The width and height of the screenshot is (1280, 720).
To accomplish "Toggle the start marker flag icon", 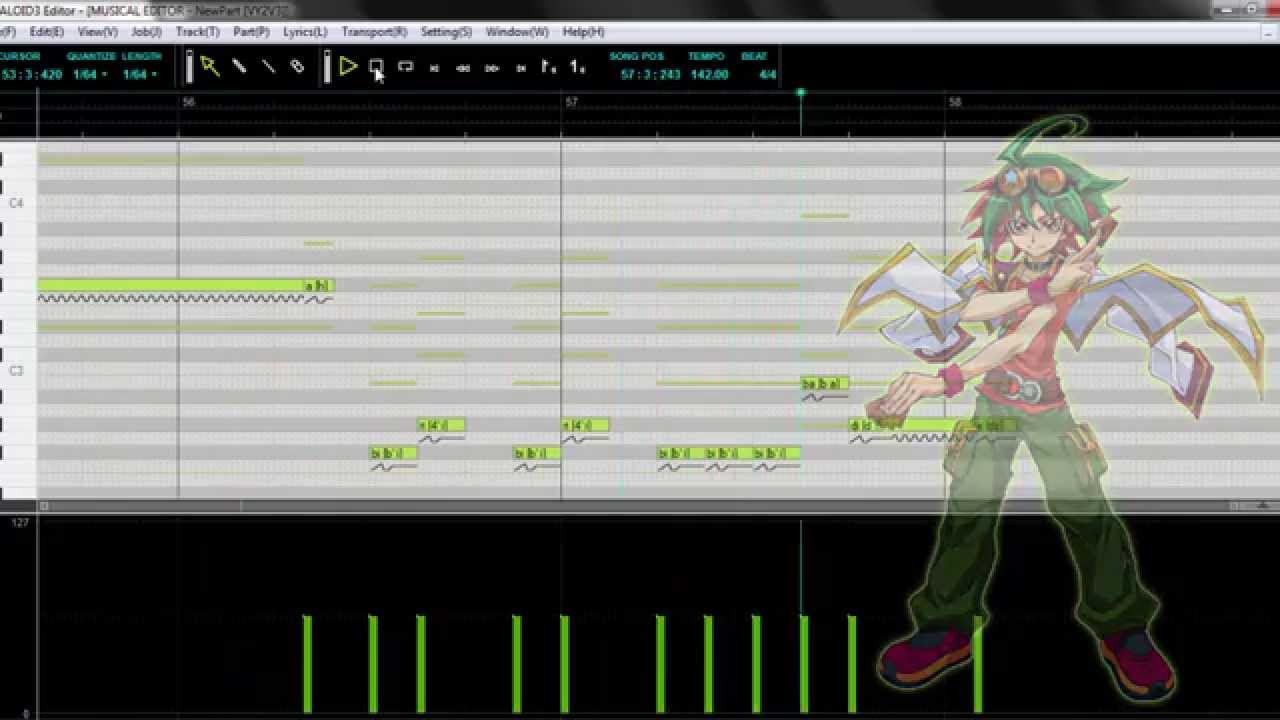I will 548,67.
